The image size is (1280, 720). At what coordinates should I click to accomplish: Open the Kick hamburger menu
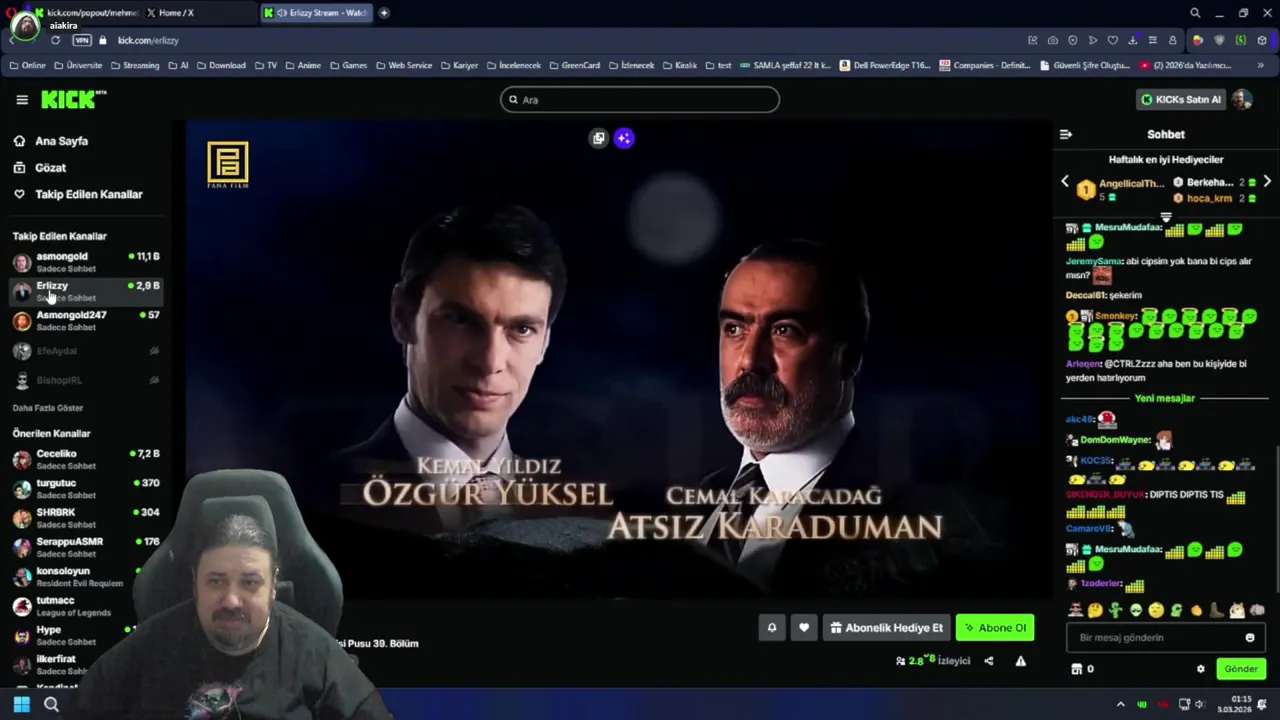tap(22, 100)
